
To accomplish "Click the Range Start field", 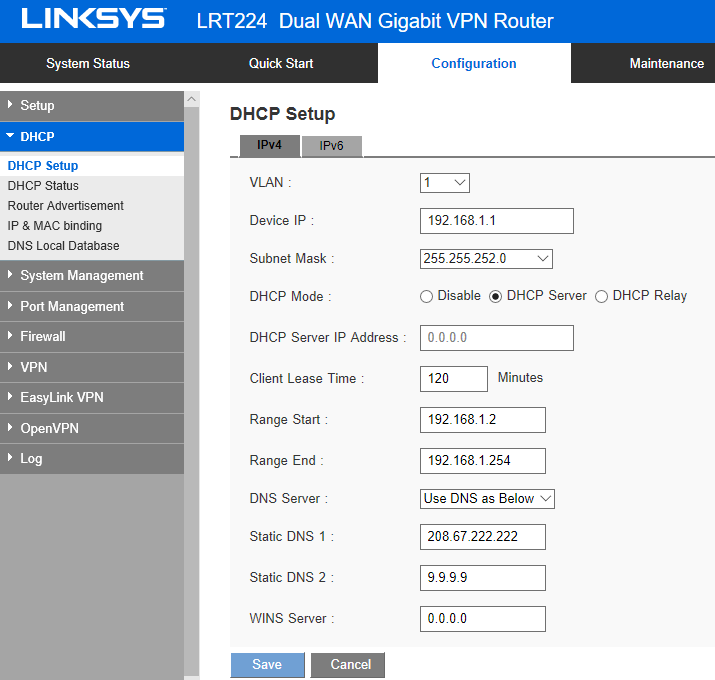I will [x=482, y=420].
